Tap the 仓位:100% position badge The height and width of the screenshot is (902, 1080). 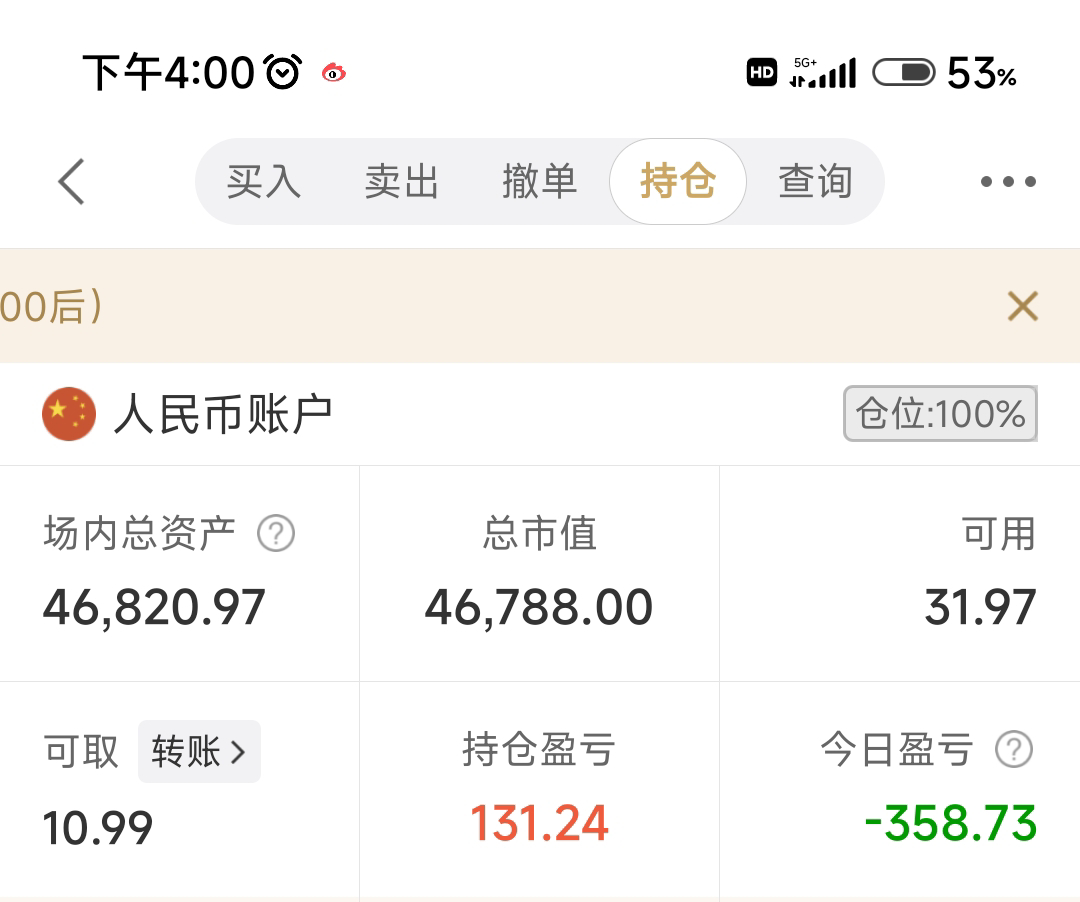(940, 414)
